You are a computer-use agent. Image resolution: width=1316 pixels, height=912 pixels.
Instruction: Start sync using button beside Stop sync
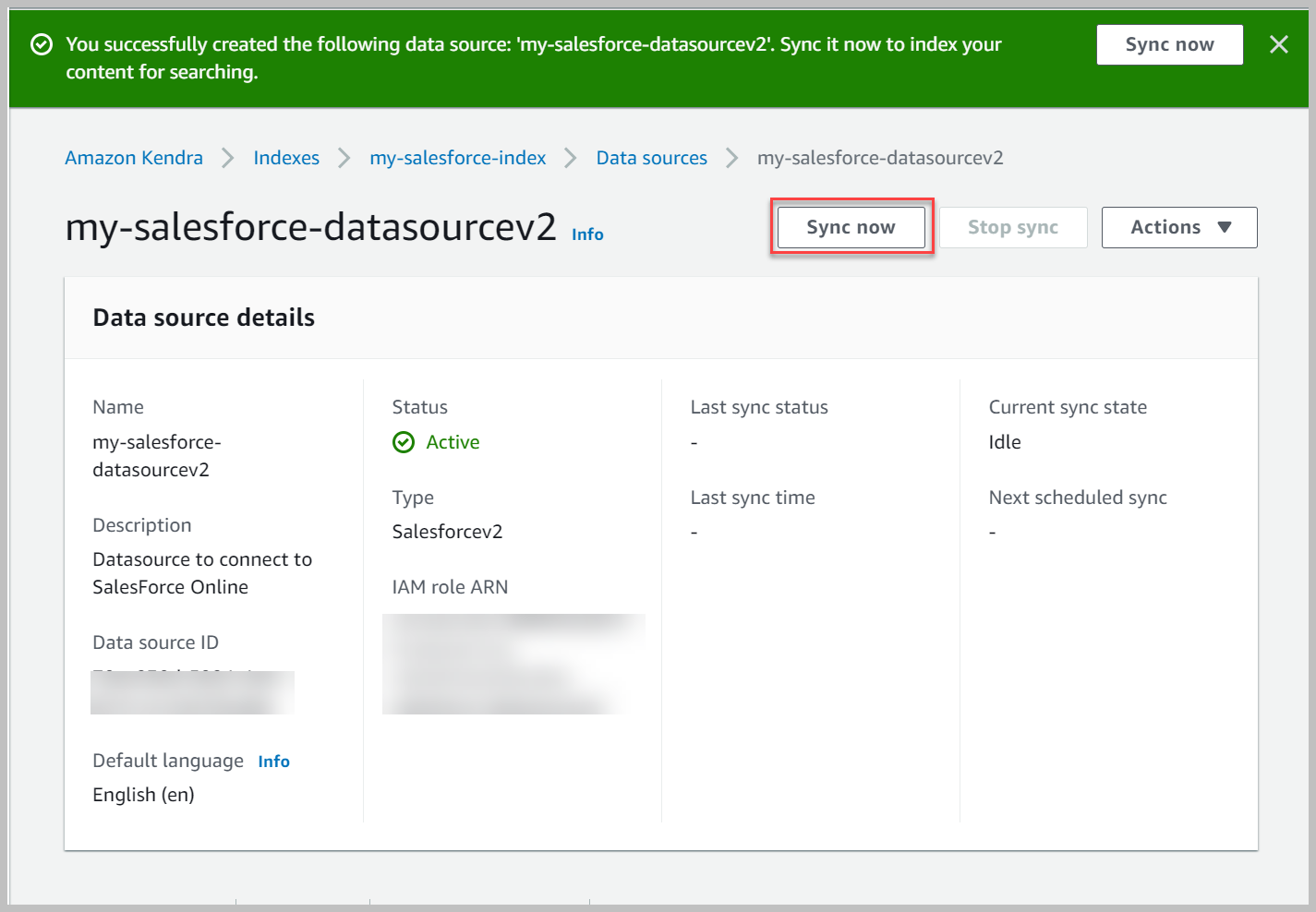click(851, 227)
